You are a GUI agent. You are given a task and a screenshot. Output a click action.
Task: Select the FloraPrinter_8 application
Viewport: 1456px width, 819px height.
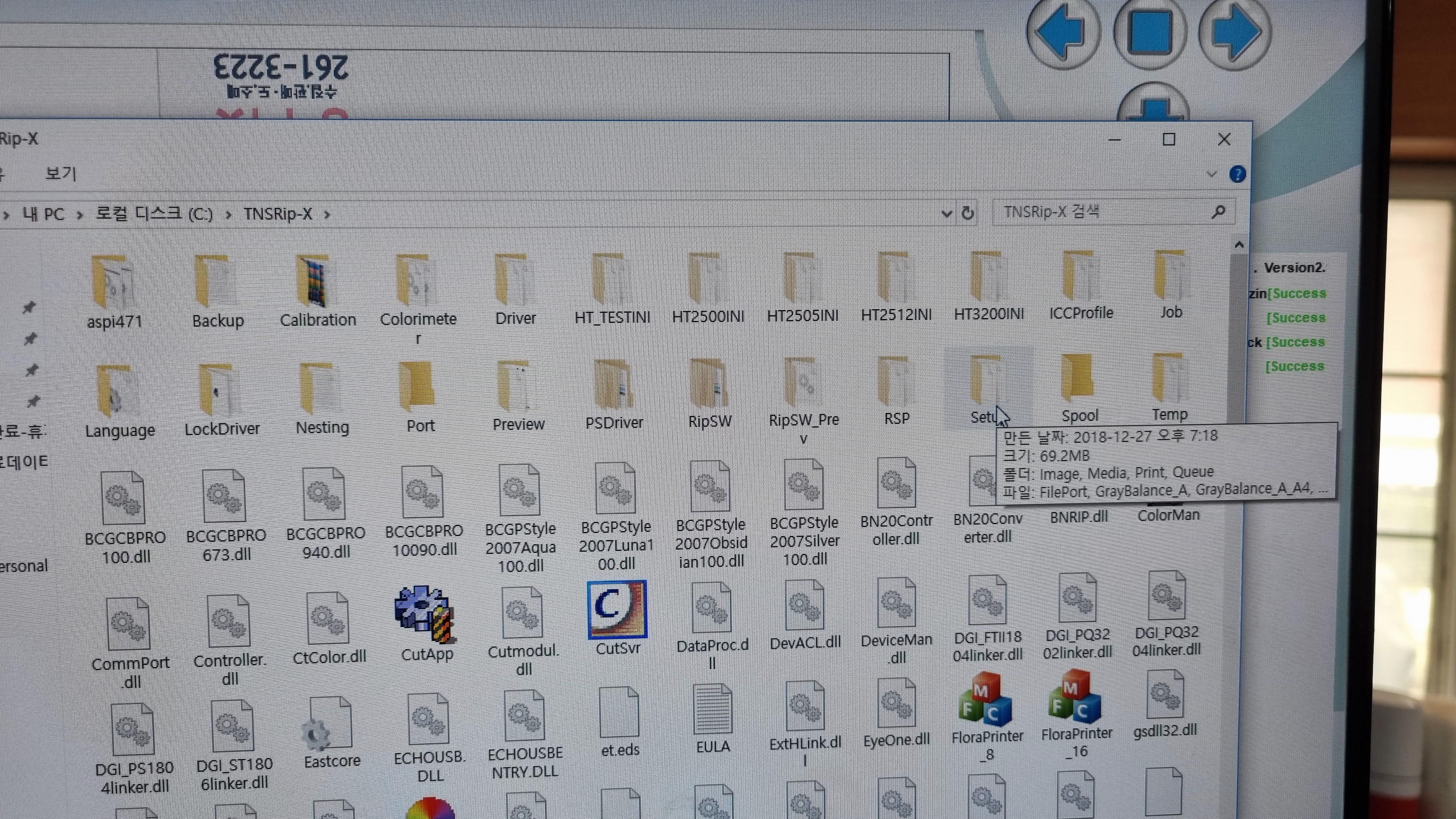pos(987,717)
